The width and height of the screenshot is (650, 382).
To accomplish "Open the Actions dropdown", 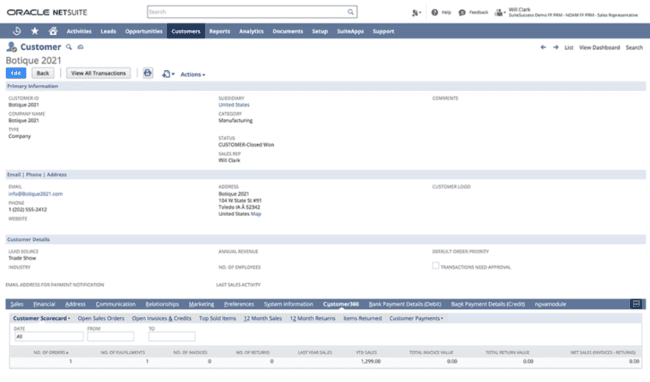I will pyautogui.click(x=193, y=74).
